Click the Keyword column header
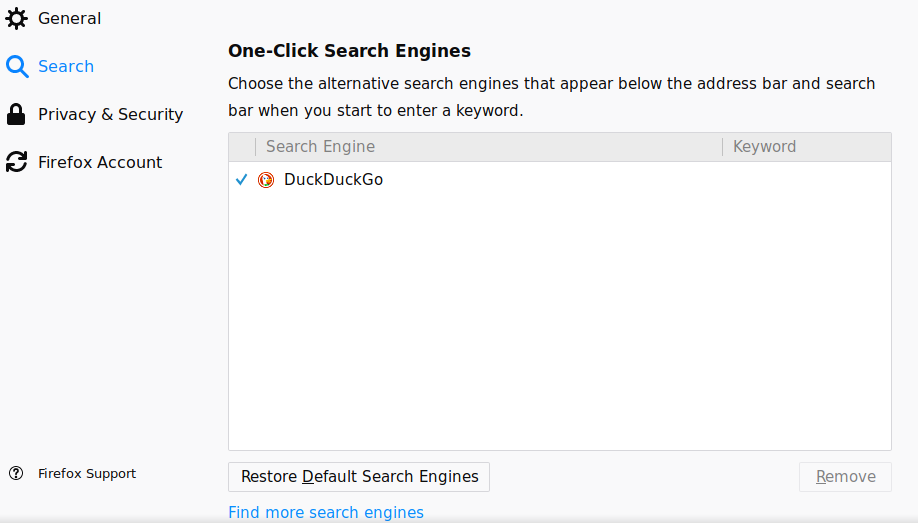This screenshot has width=918, height=523. [764, 147]
